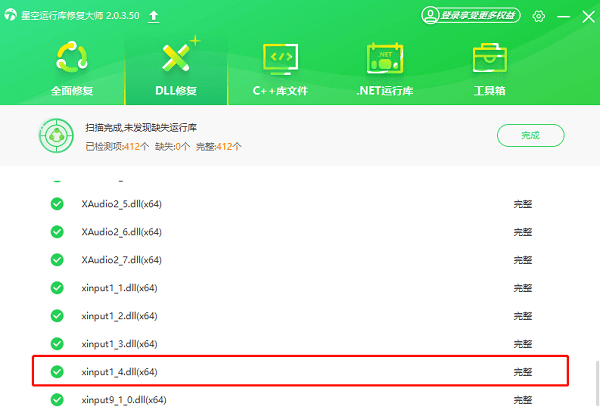Click the green check icon for xinput1_4.dll
Screen dimensions: 600x413
tap(57, 371)
